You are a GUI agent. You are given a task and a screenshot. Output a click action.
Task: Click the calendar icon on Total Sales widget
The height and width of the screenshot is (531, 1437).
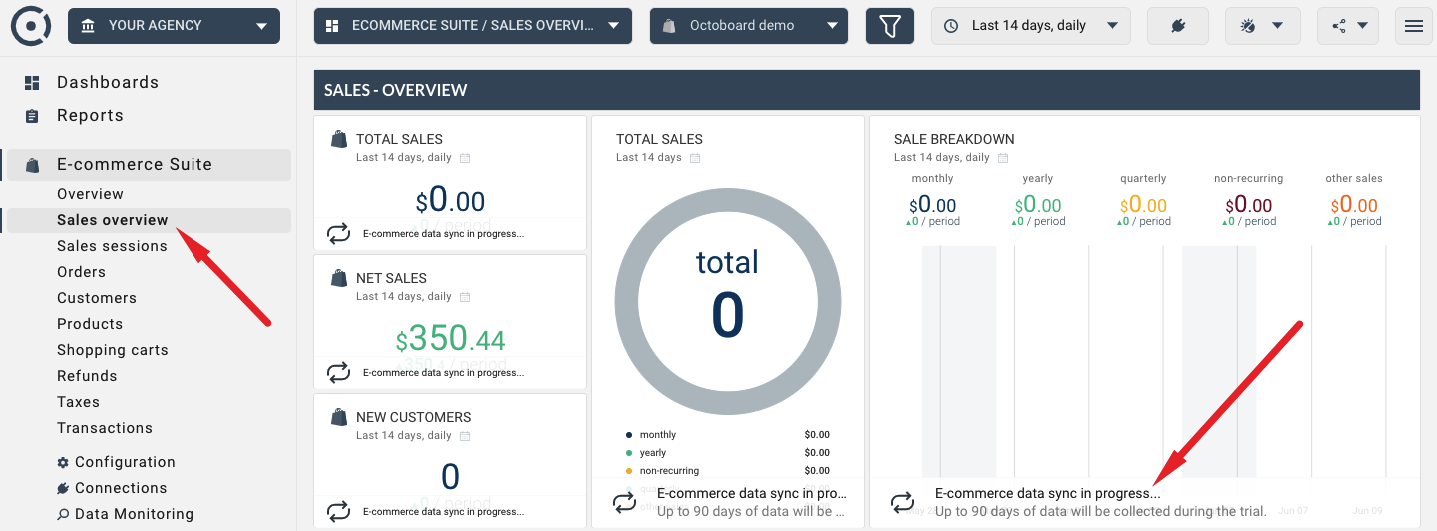click(x=465, y=158)
